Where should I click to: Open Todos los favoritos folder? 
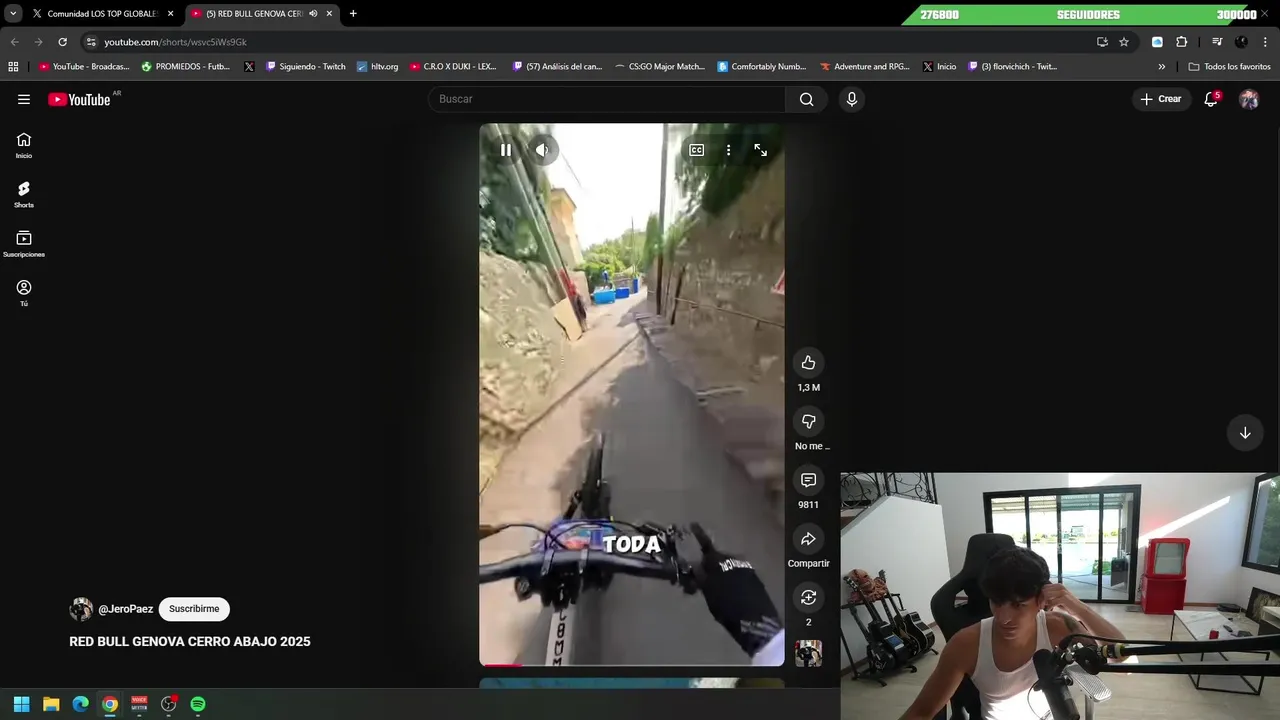pyautogui.click(x=1229, y=67)
